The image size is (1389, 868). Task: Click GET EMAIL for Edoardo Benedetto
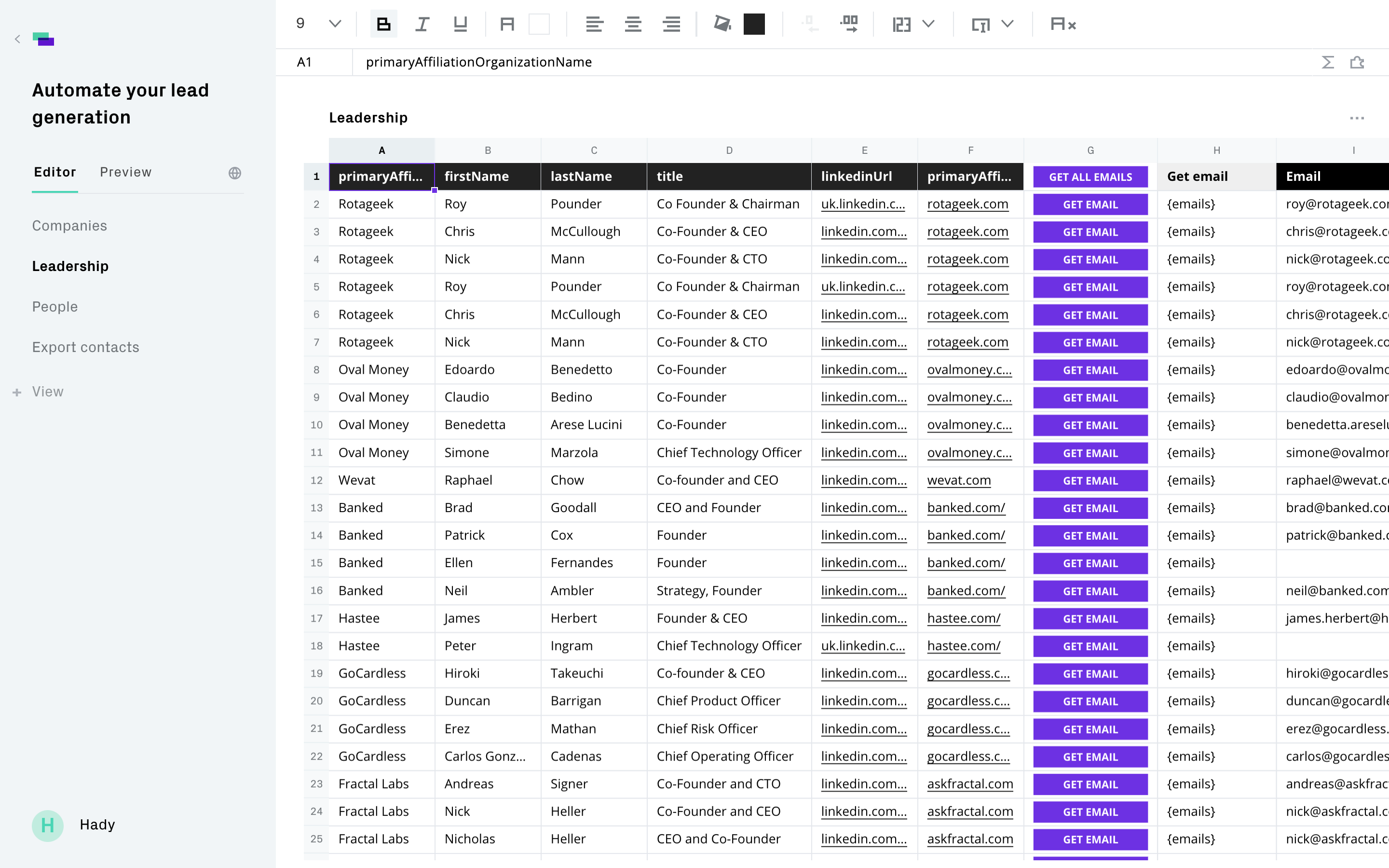click(x=1090, y=370)
